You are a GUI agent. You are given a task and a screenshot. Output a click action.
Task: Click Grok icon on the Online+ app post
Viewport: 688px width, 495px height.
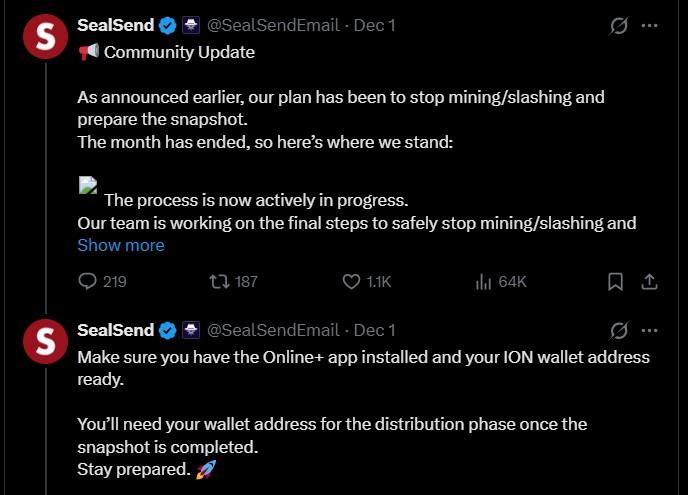click(618, 330)
